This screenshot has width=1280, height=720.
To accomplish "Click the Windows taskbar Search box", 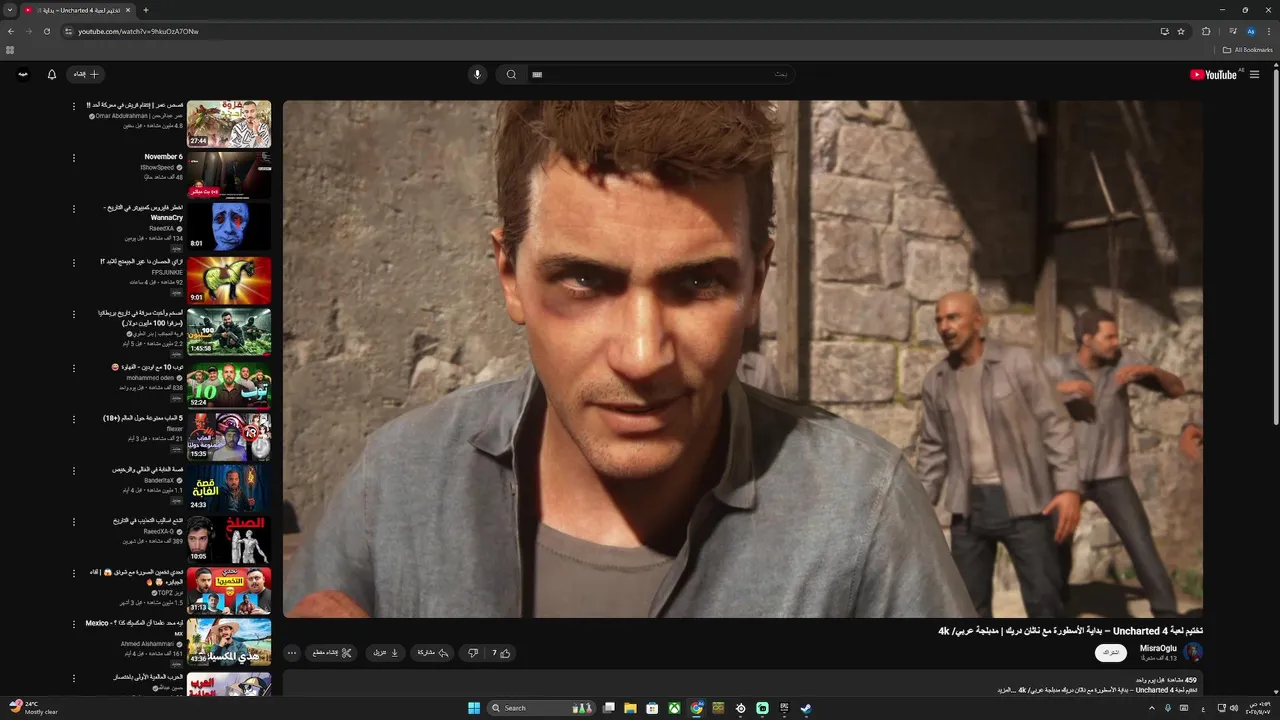I will coord(541,708).
